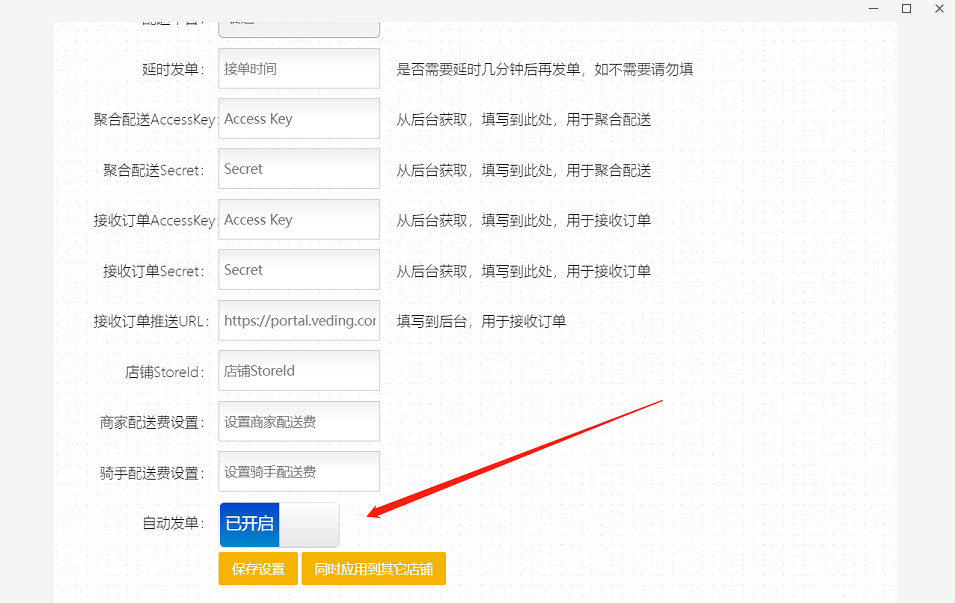Click the 接收订单推送URL field

(299, 321)
